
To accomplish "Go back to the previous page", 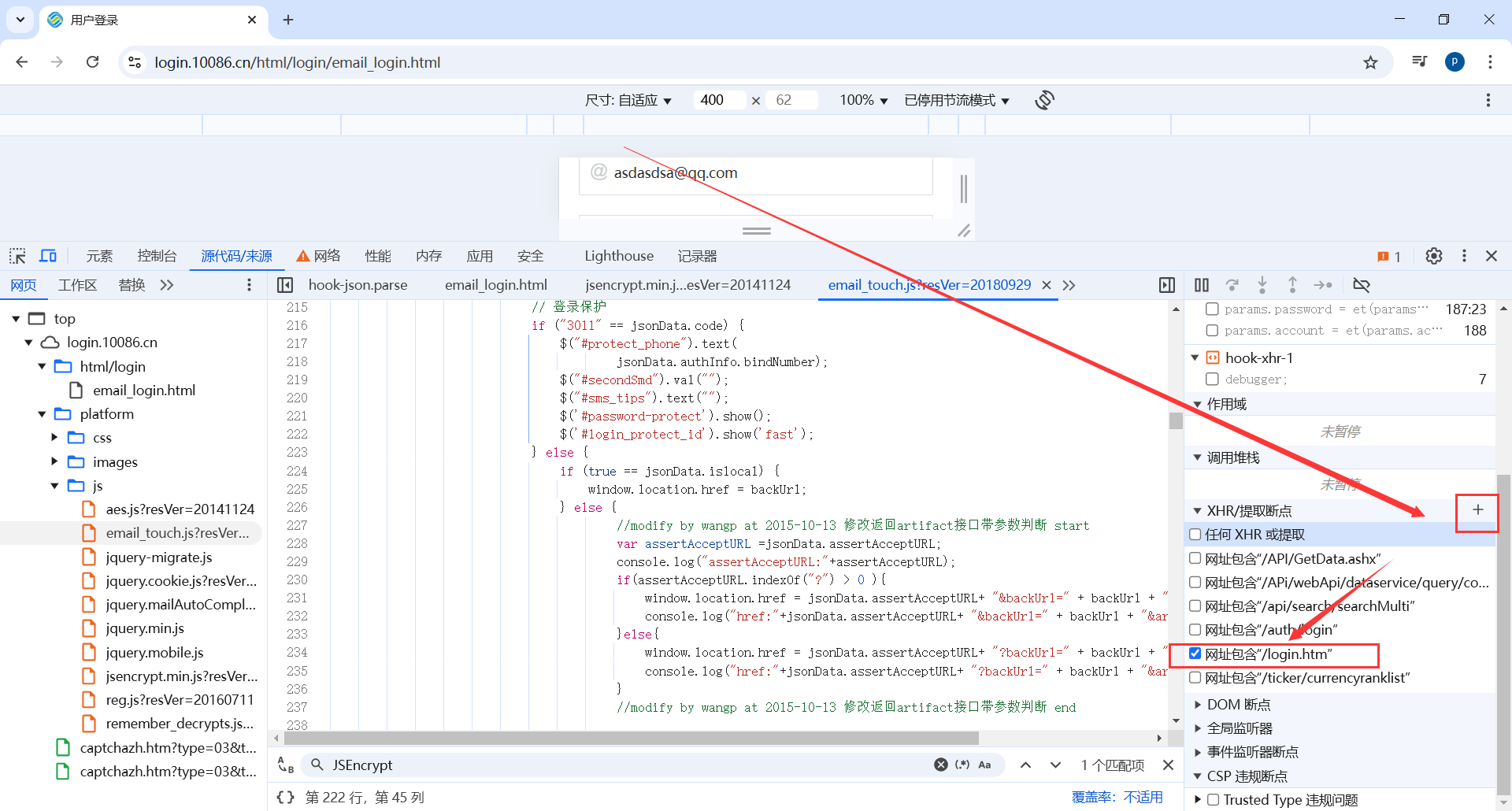I will pos(22,62).
